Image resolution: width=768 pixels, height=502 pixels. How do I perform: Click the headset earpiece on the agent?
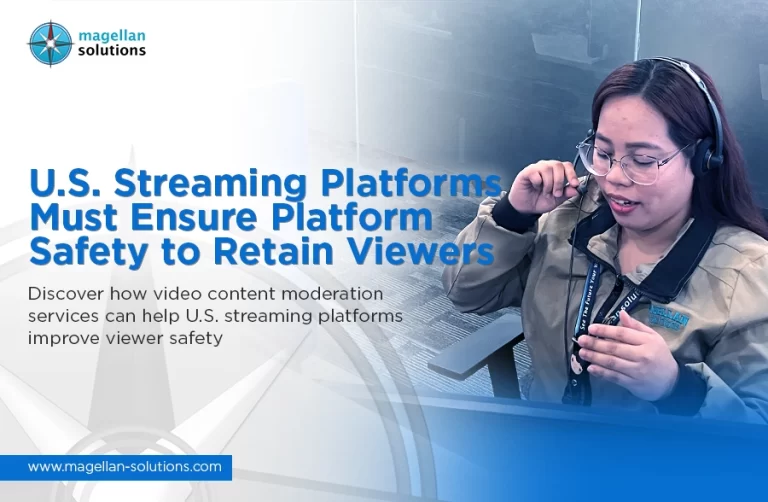tap(710, 152)
